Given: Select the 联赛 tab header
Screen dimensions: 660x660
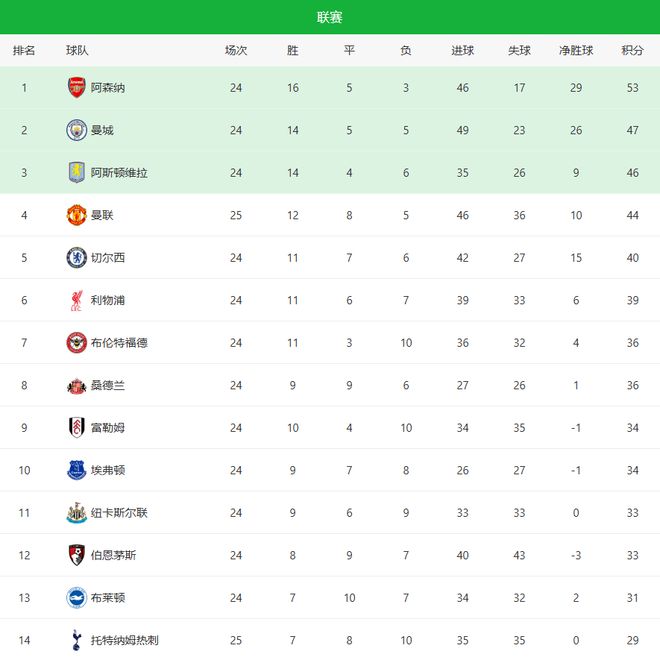Looking at the screenshot, I should click(330, 17).
